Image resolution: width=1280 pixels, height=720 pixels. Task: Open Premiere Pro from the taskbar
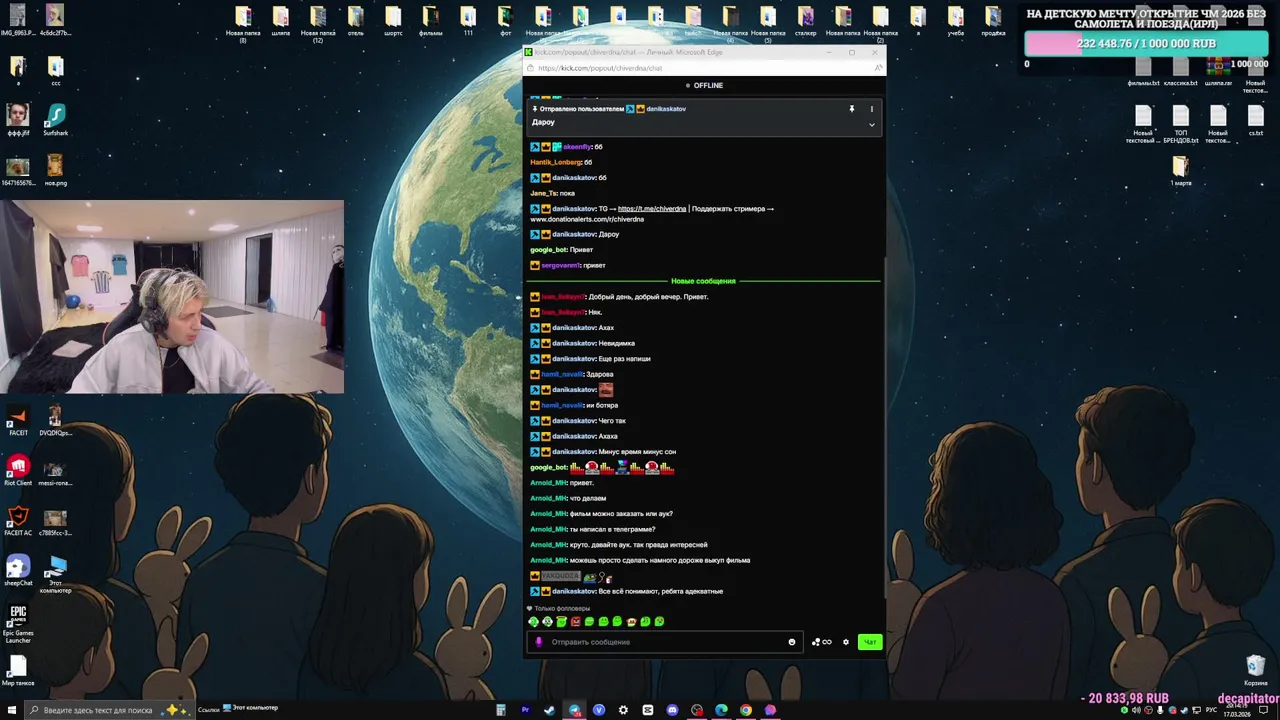click(x=525, y=710)
